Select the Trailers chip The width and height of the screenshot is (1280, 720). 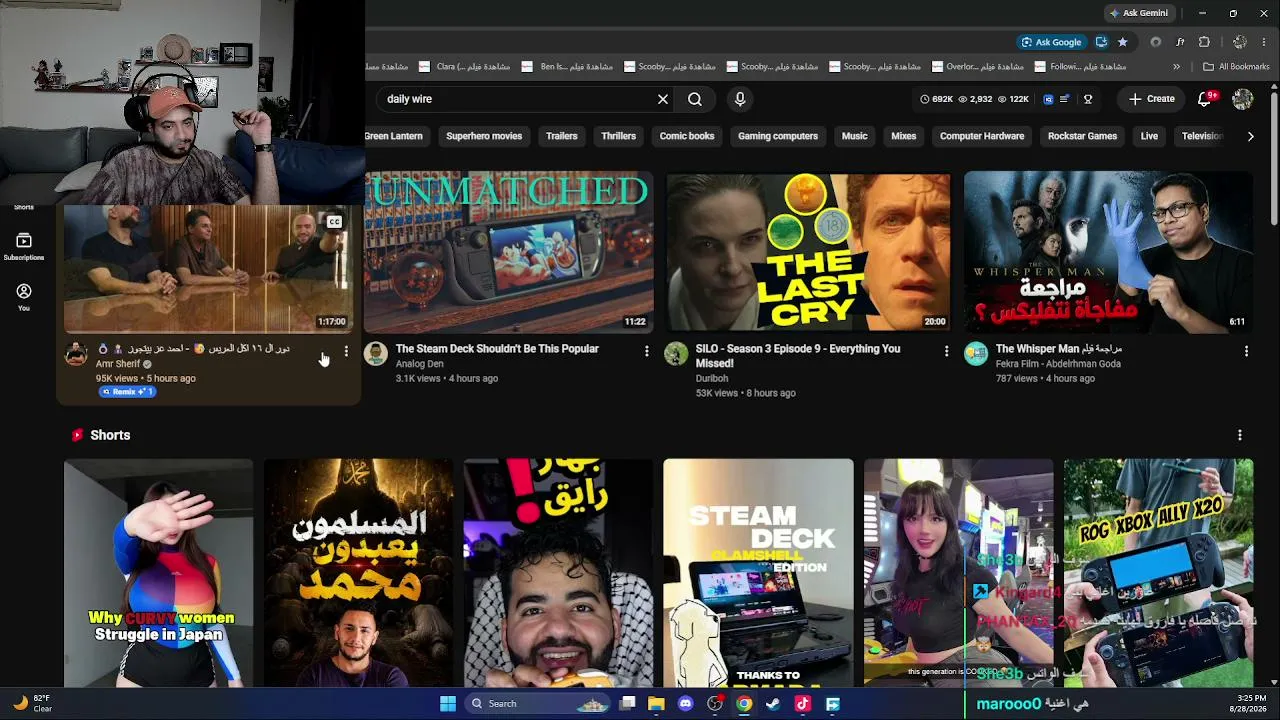[562, 136]
